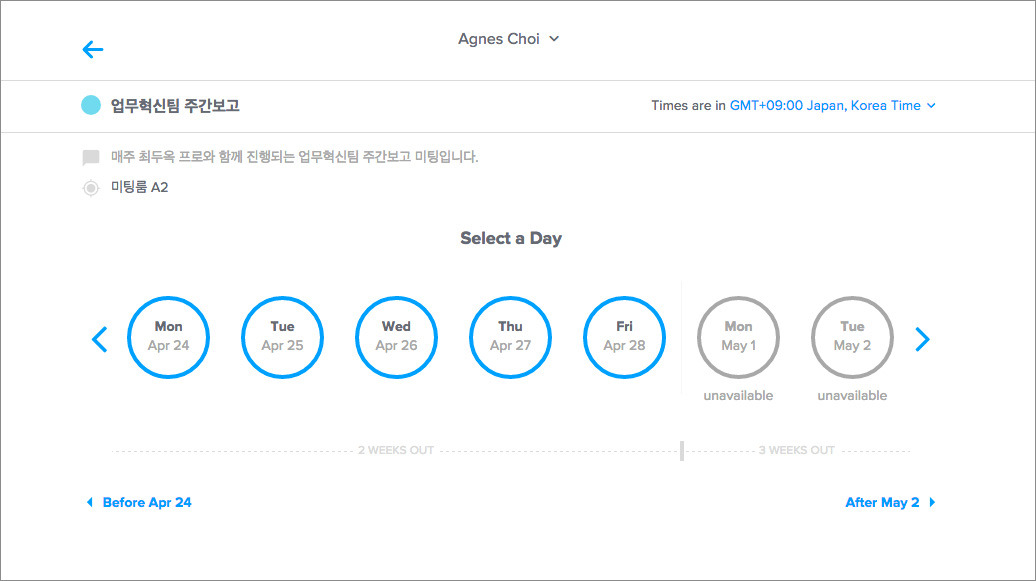Open the After May 2 link
1036x581 pixels.
pos(882,502)
